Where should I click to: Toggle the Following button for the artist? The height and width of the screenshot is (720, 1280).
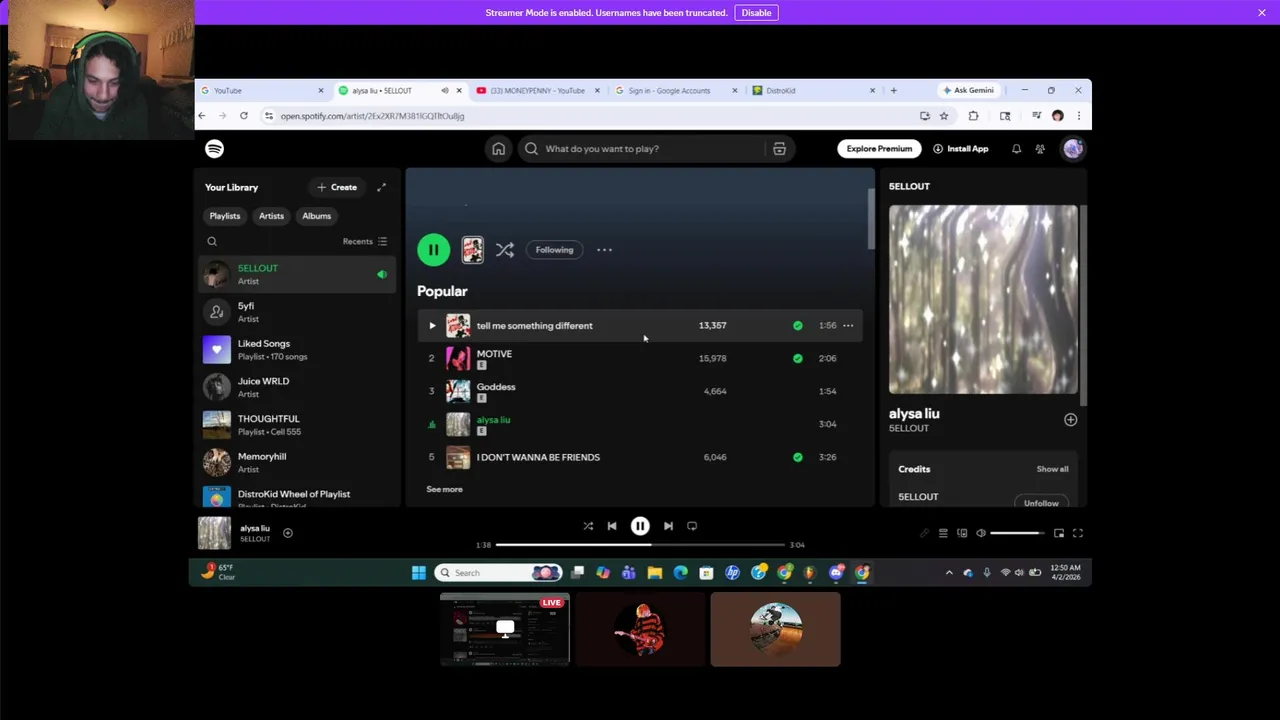[x=554, y=250]
